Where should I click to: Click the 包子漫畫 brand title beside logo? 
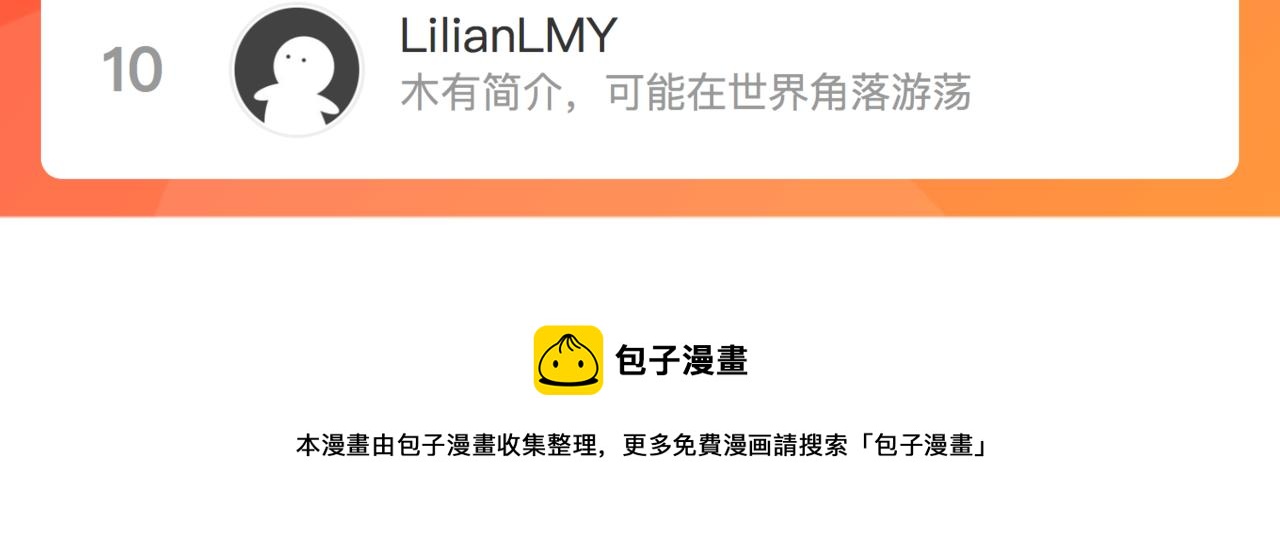click(x=681, y=361)
